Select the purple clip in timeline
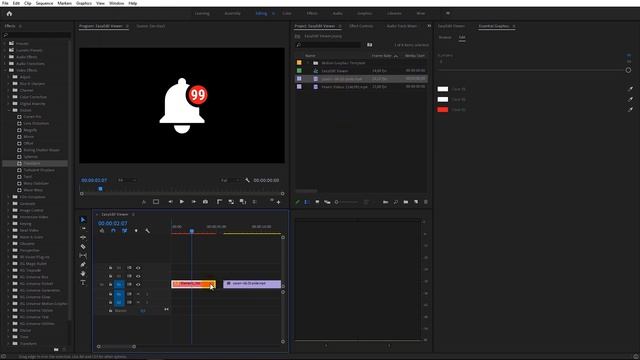Screen dimensions: 640x360 click(x=252, y=284)
